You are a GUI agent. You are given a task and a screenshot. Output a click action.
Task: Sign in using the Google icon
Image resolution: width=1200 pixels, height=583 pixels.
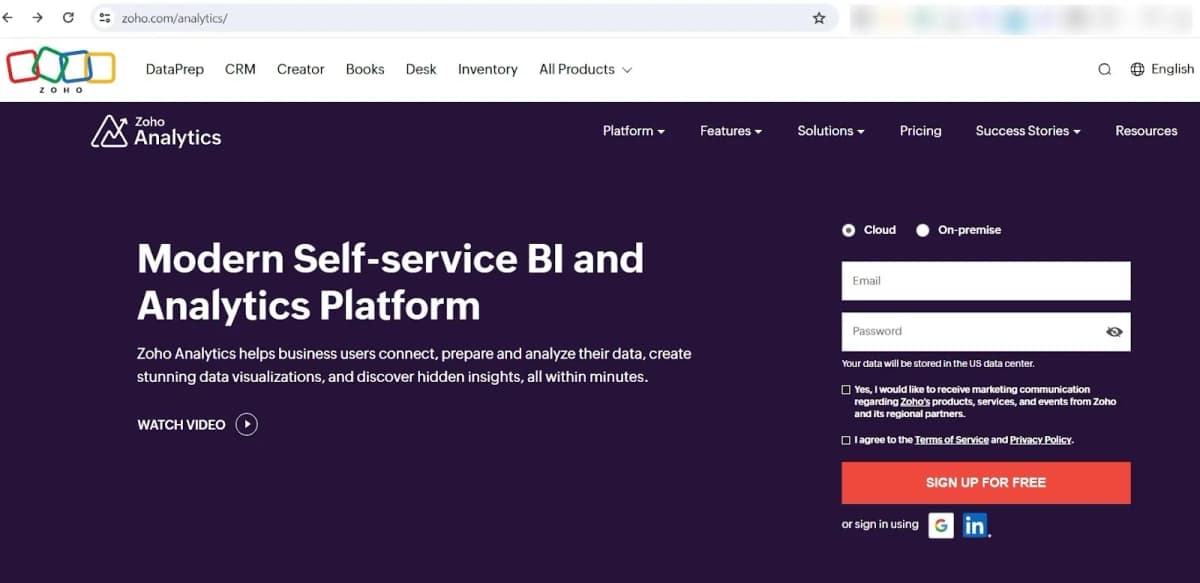(x=941, y=525)
